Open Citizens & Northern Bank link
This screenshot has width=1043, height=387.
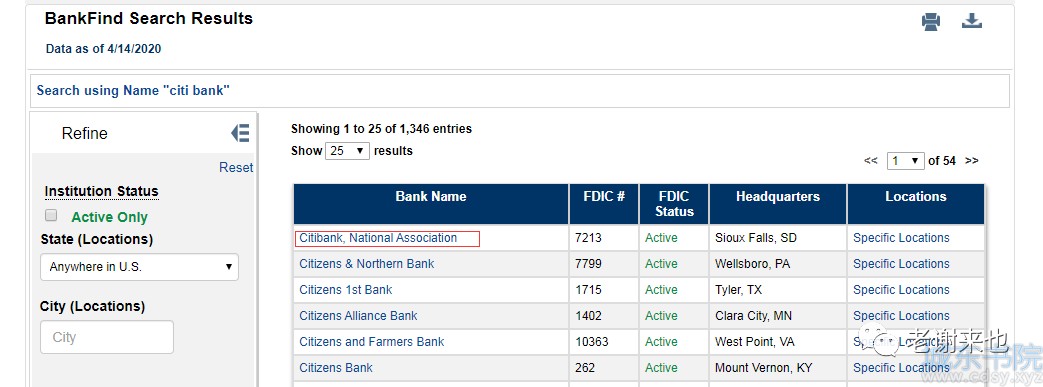(367, 264)
